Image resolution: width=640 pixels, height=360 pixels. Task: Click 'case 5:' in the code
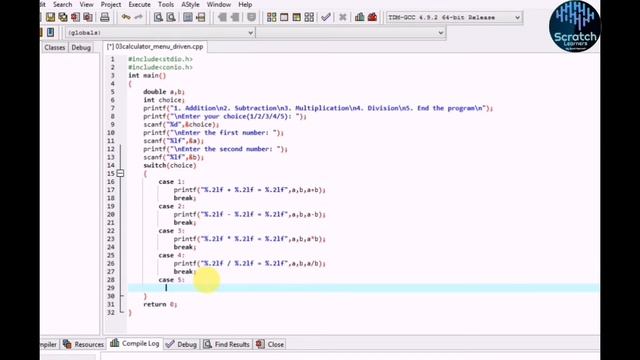click(x=171, y=280)
